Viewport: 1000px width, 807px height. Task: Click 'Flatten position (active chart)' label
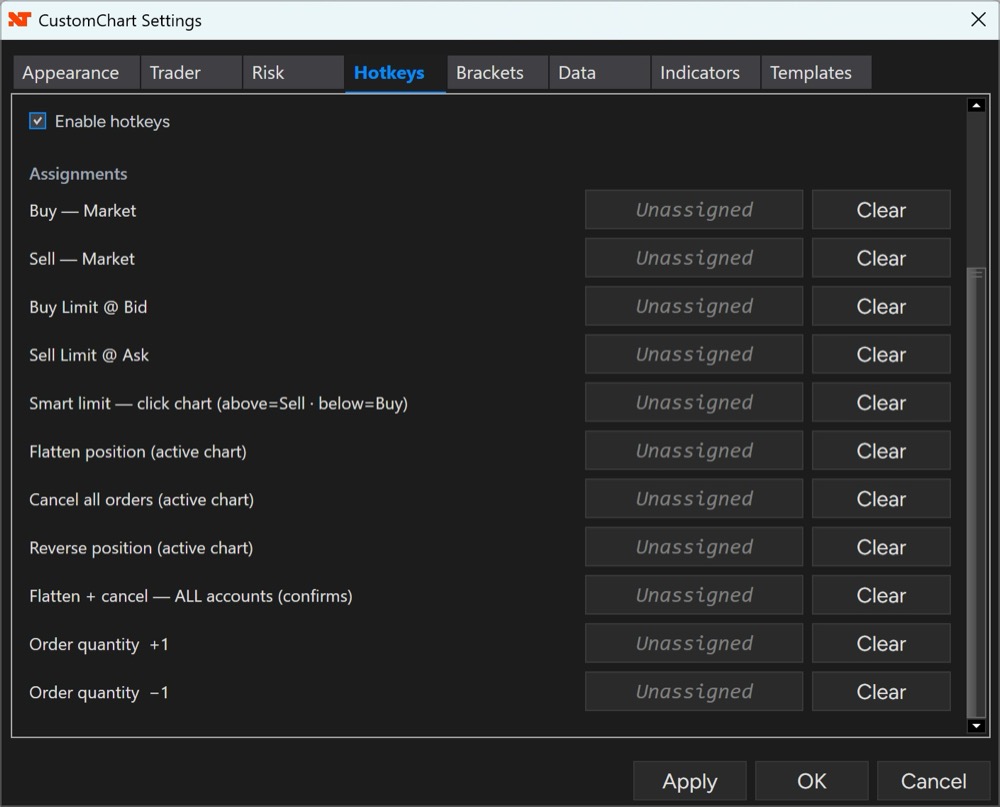point(138,452)
